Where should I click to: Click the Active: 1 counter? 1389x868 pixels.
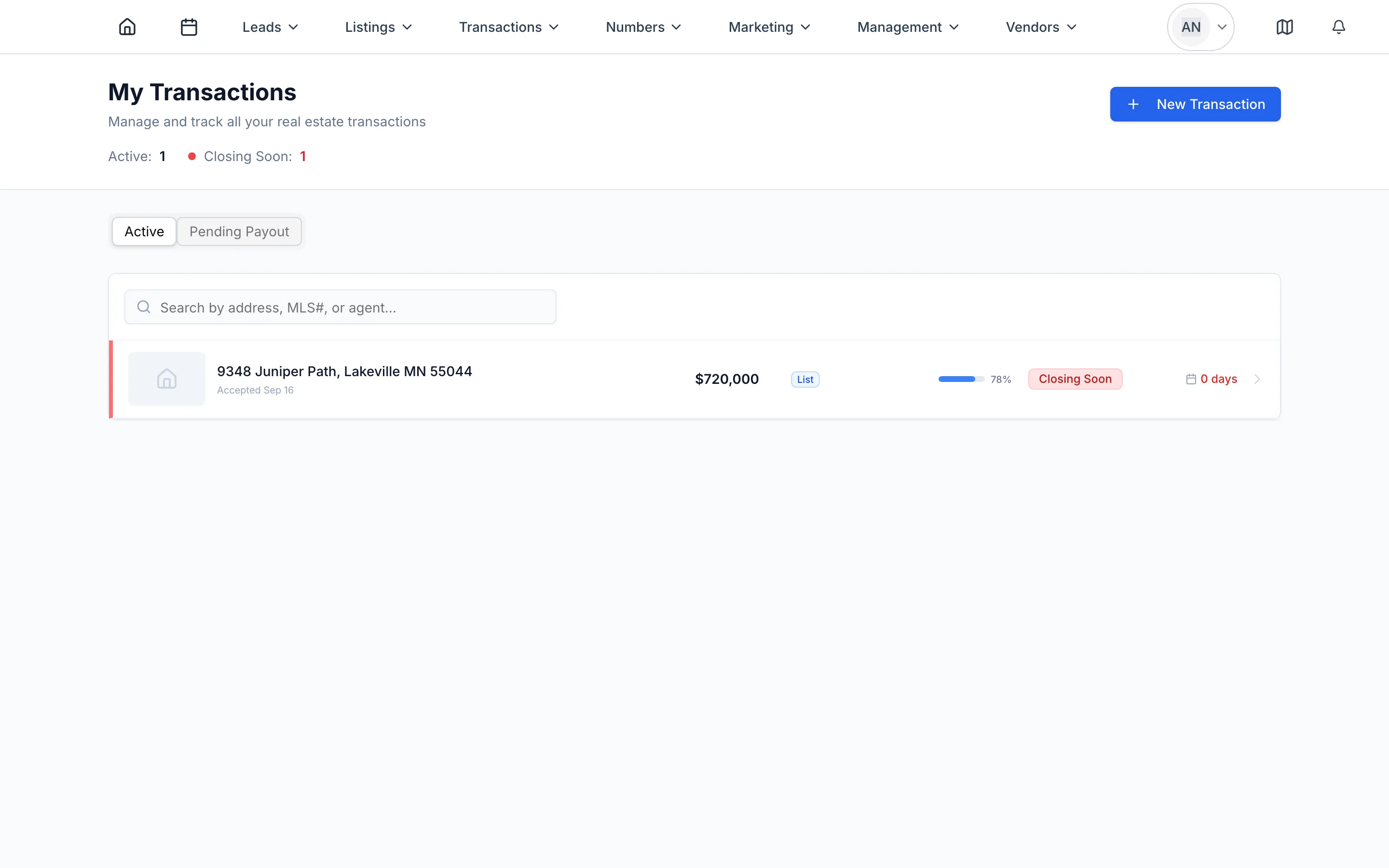click(x=137, y=157)
